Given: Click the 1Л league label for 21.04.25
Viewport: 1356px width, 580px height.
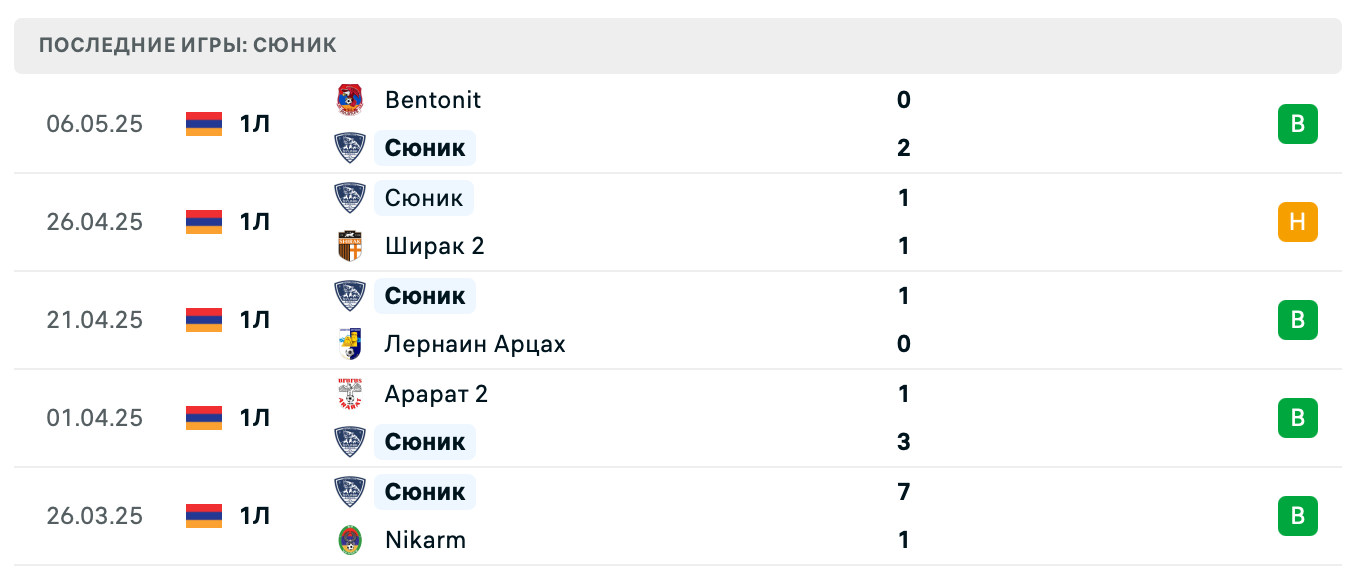Looking at the screenshot, I should click(x=255, y=320).
